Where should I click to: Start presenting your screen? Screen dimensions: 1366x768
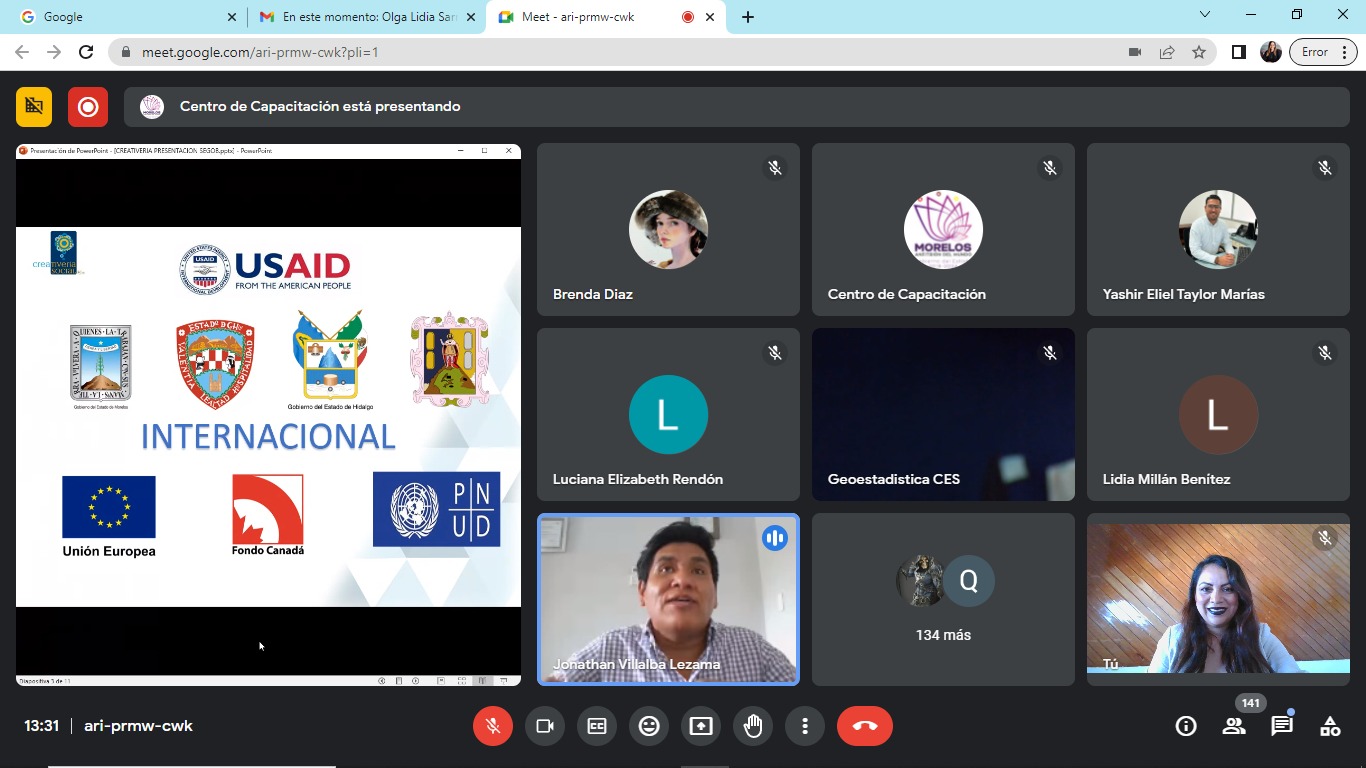(701, 726)
